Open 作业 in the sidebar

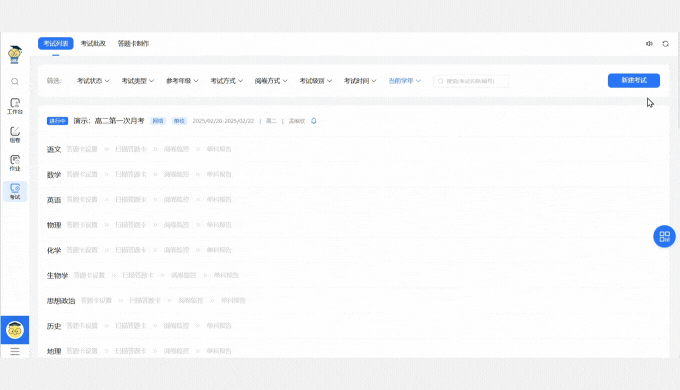(x=15, y=163)
